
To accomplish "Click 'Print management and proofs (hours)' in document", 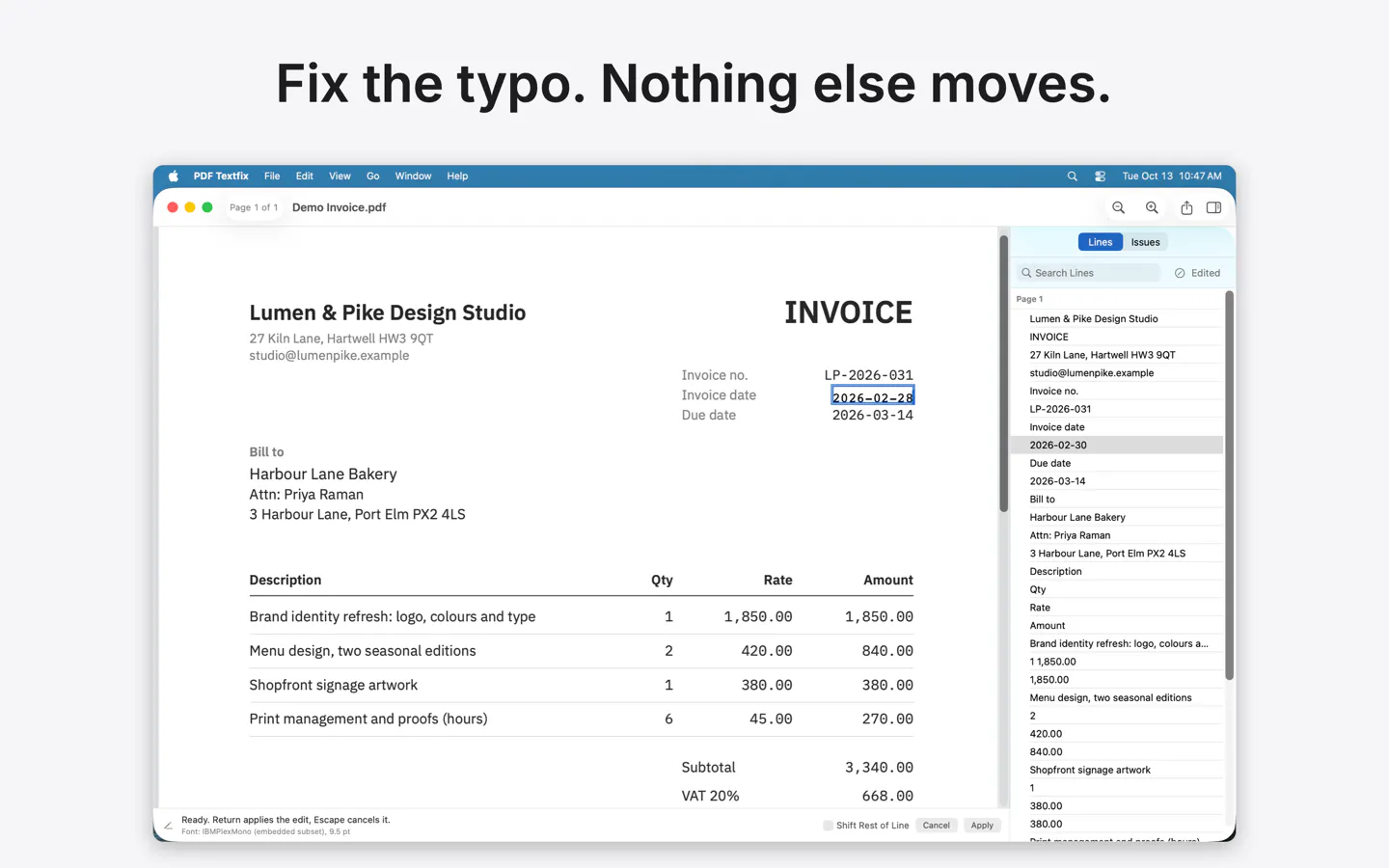I will coord(368,719).
